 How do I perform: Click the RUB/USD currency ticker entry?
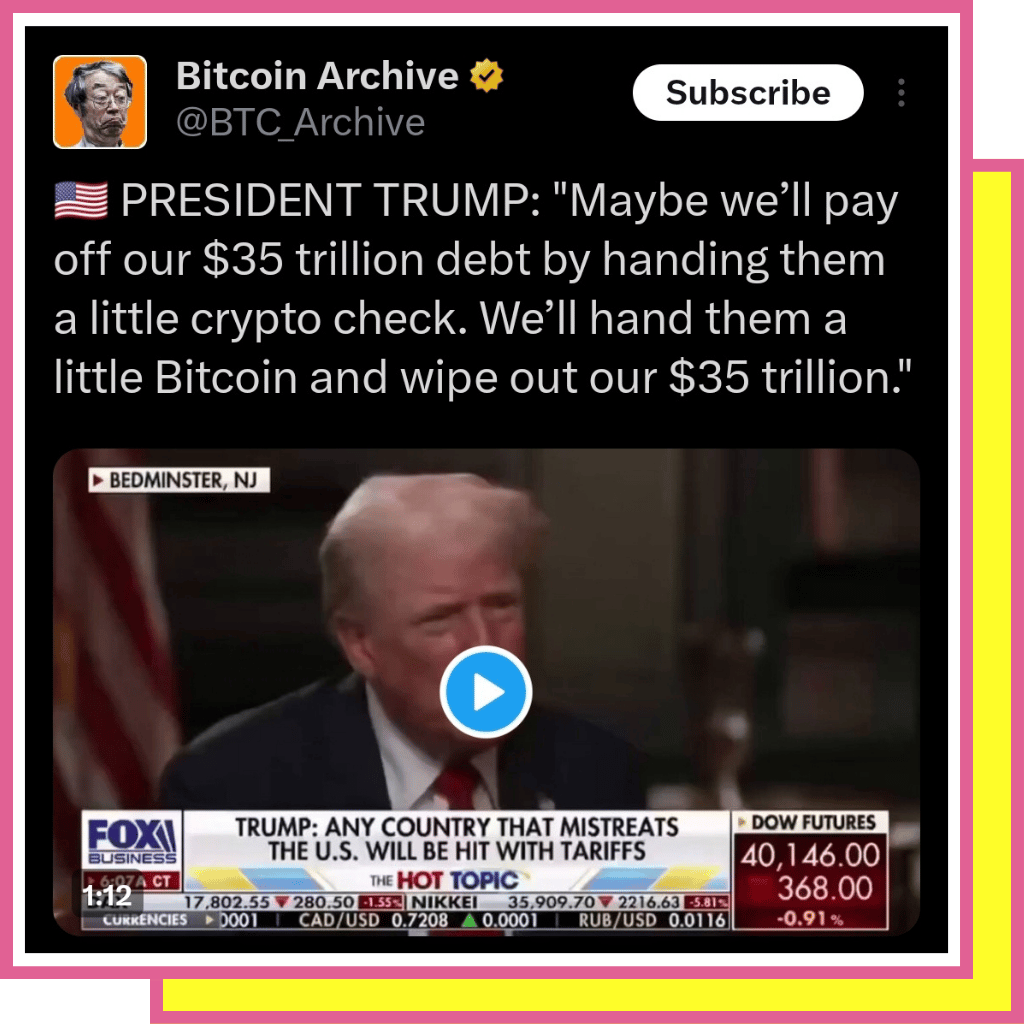pyautogui.click(x=652, y=920)
